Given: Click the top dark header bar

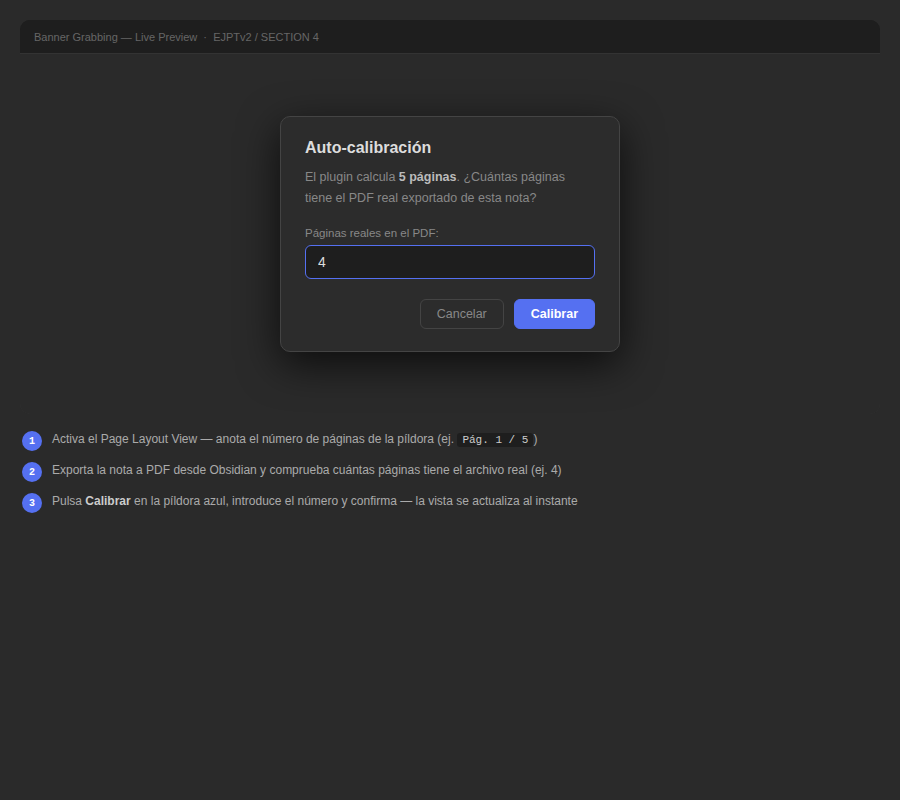Looking at the screenshot, I should 650,36.
